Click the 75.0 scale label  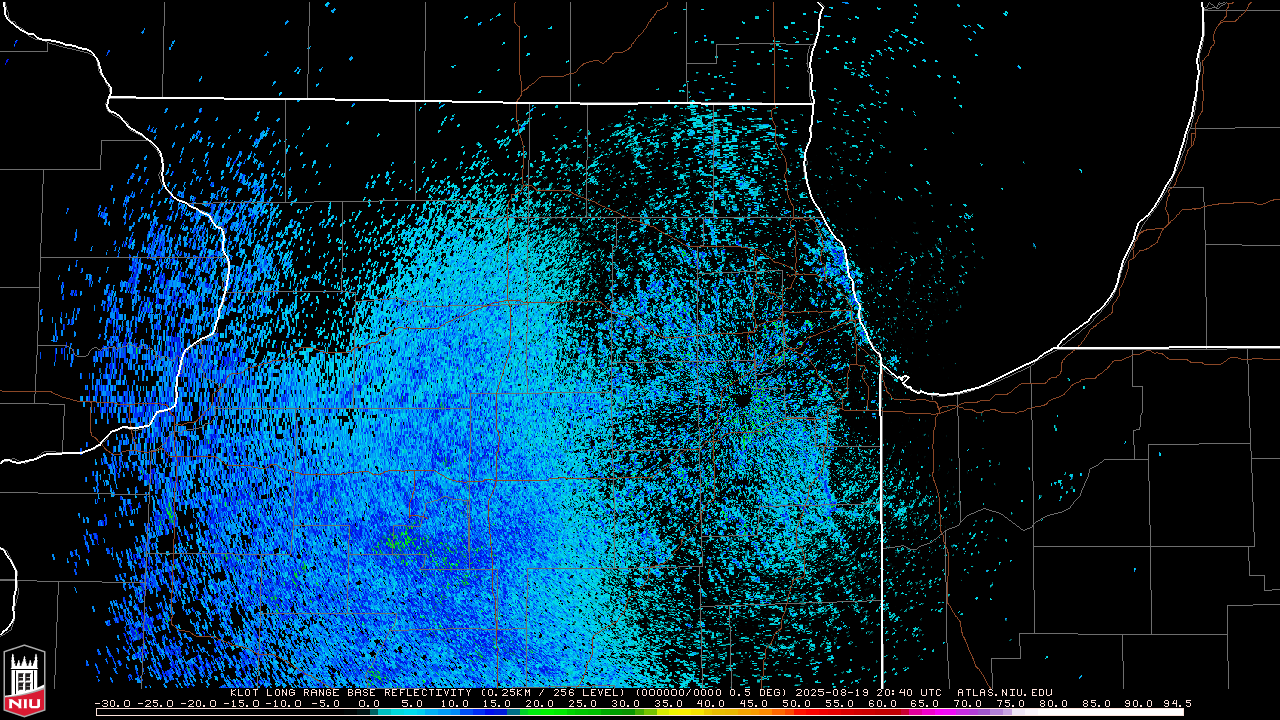point(1011,703)
